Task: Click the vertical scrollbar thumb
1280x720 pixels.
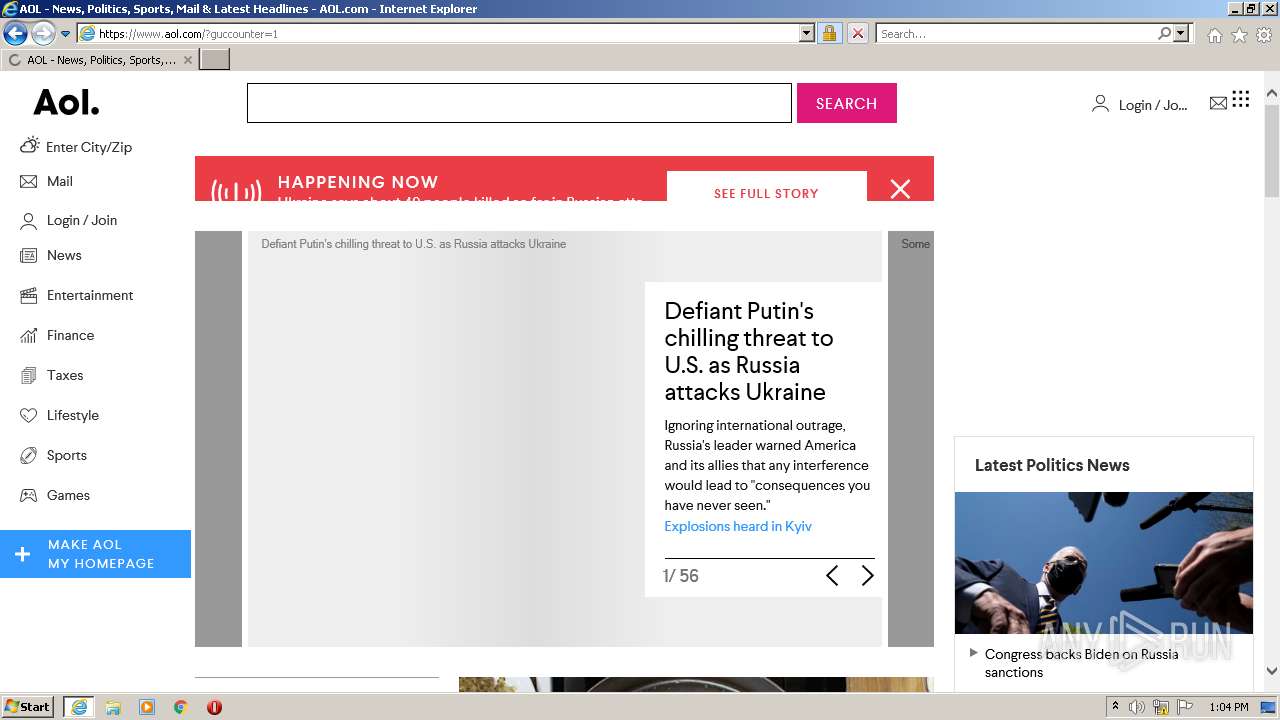Action: pyautogui.click(x=1272, y=150)
